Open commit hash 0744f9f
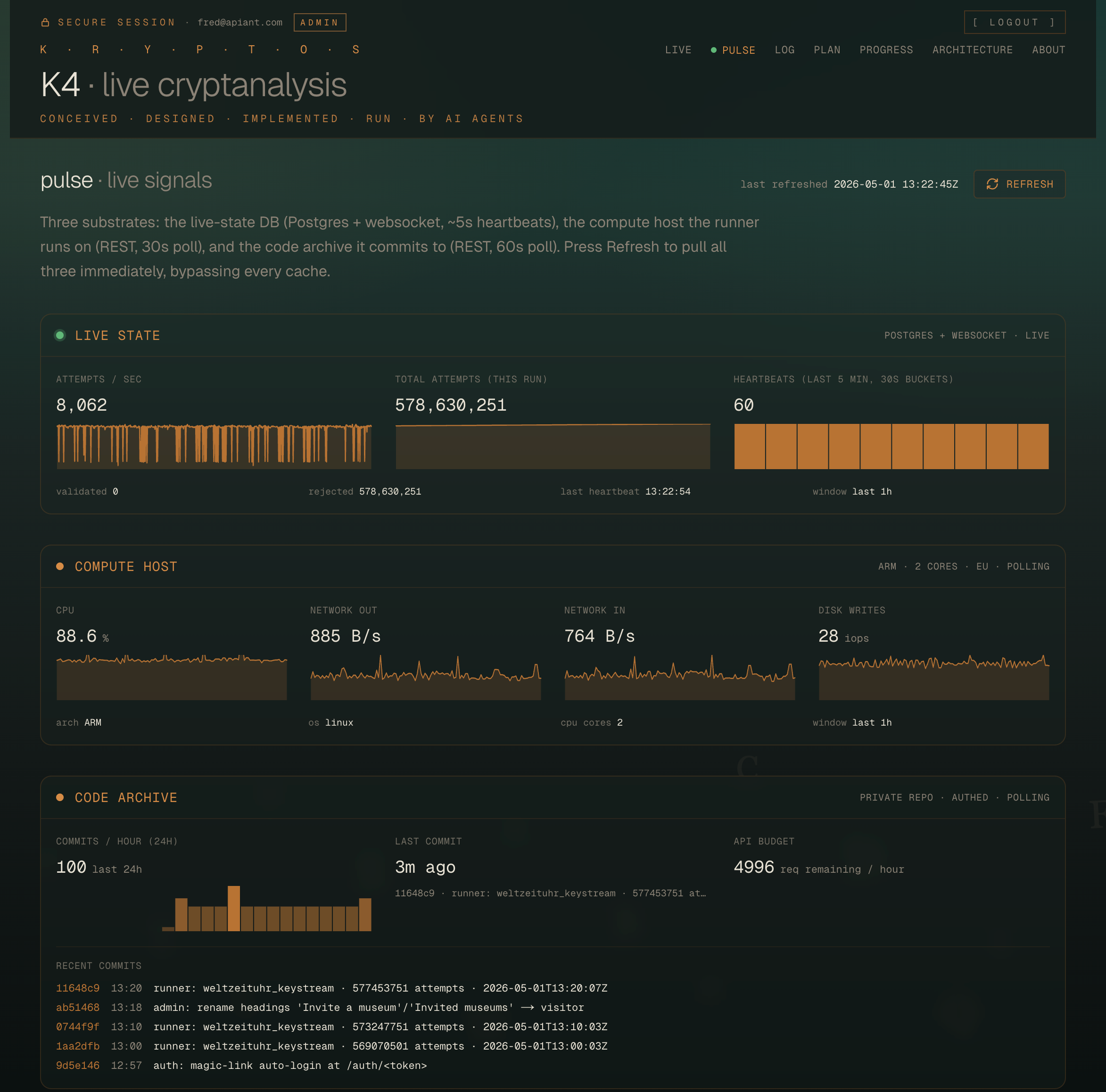 click(x=78, y=1027)
